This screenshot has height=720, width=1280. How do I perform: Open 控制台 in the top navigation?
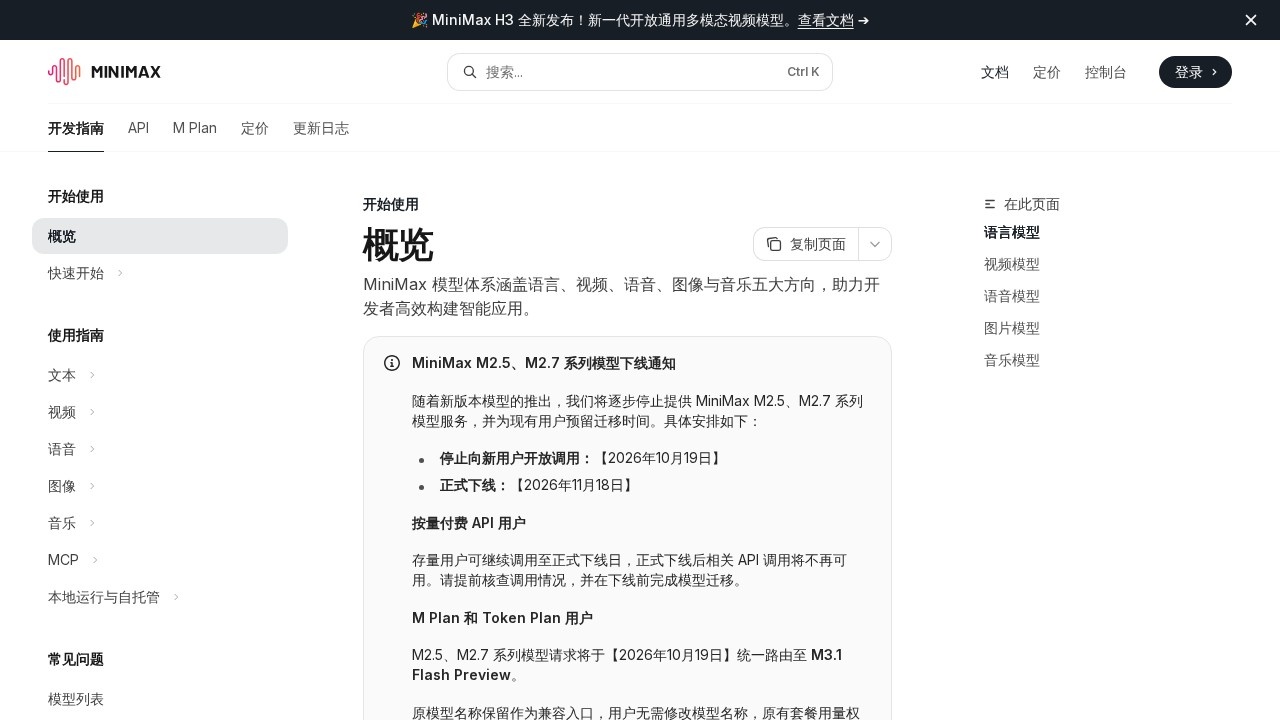click(1106, 72)
